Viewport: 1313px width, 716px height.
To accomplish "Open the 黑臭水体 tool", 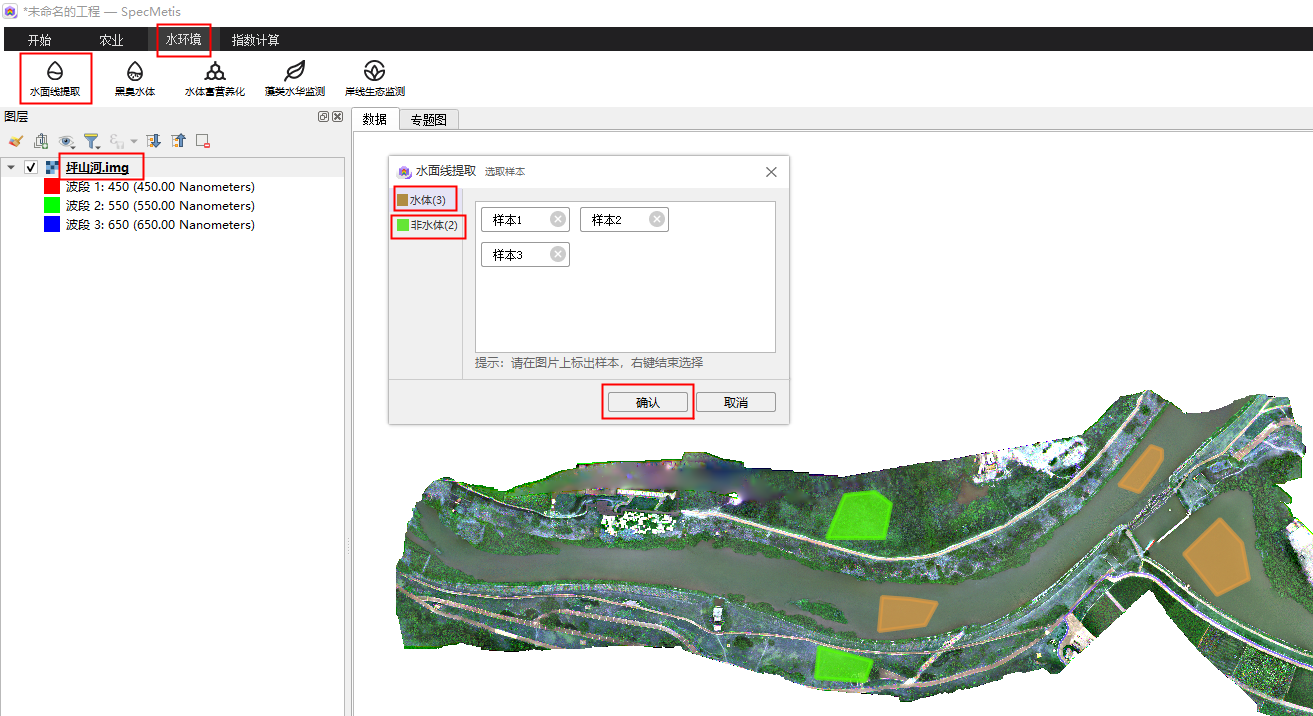I will [x=135, y=78].
